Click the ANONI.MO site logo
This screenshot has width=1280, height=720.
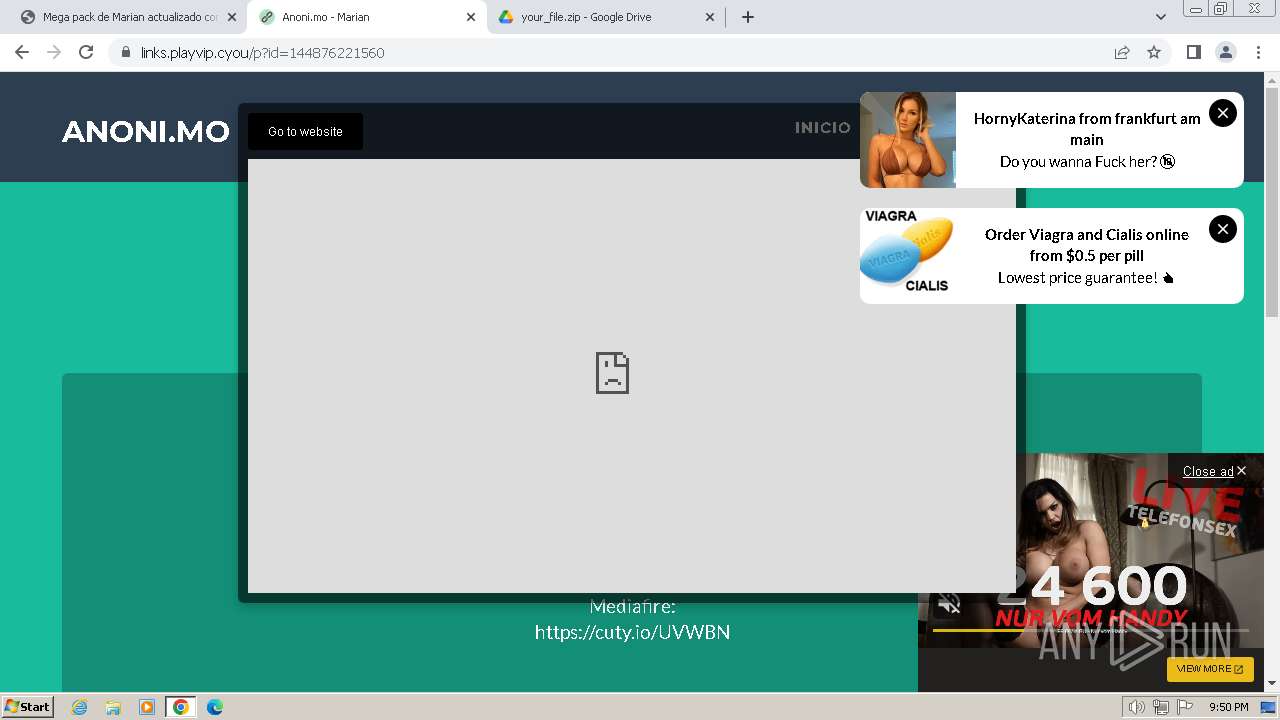click(x=146, y=131)
